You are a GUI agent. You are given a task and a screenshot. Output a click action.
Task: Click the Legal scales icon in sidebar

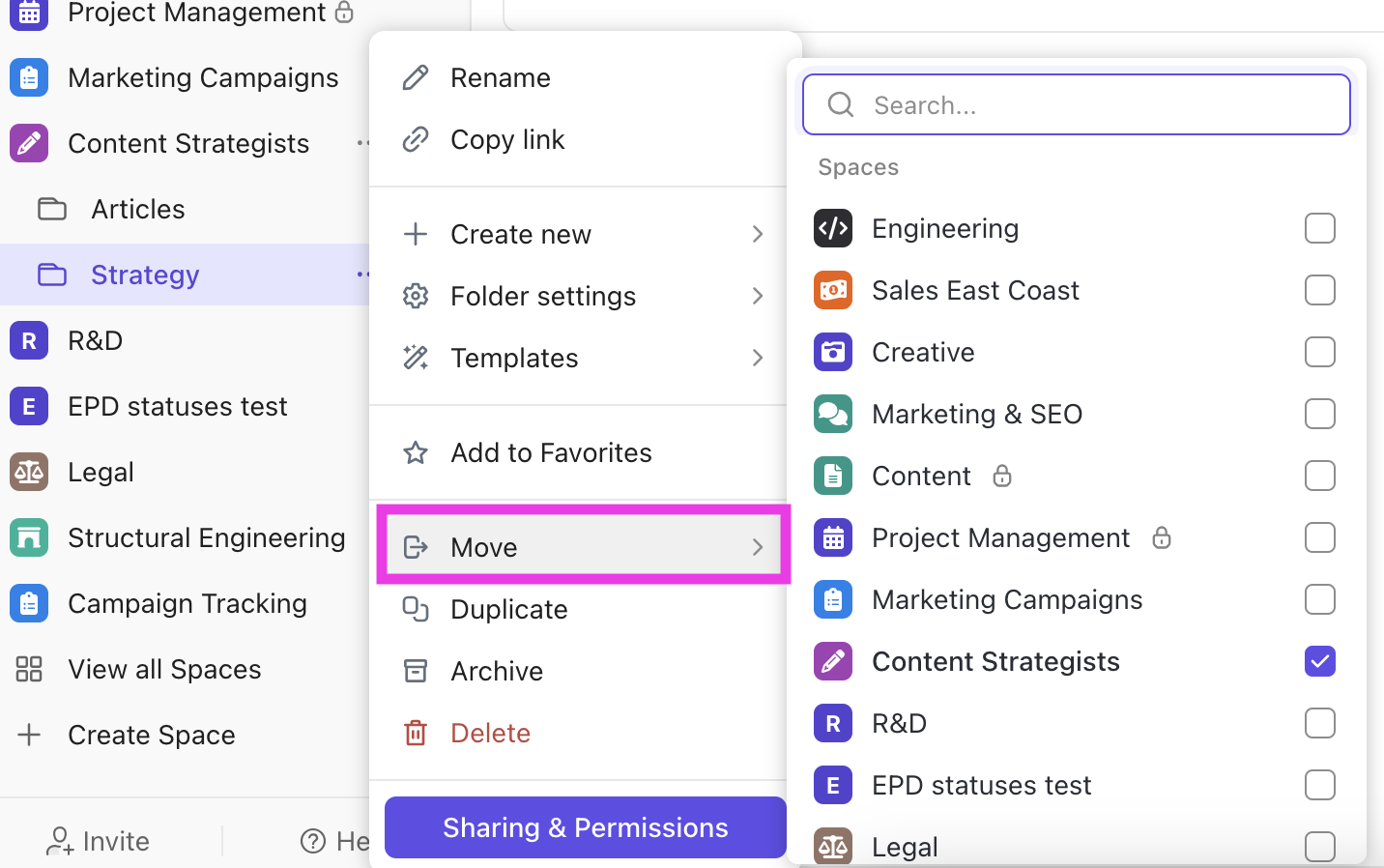29,473
